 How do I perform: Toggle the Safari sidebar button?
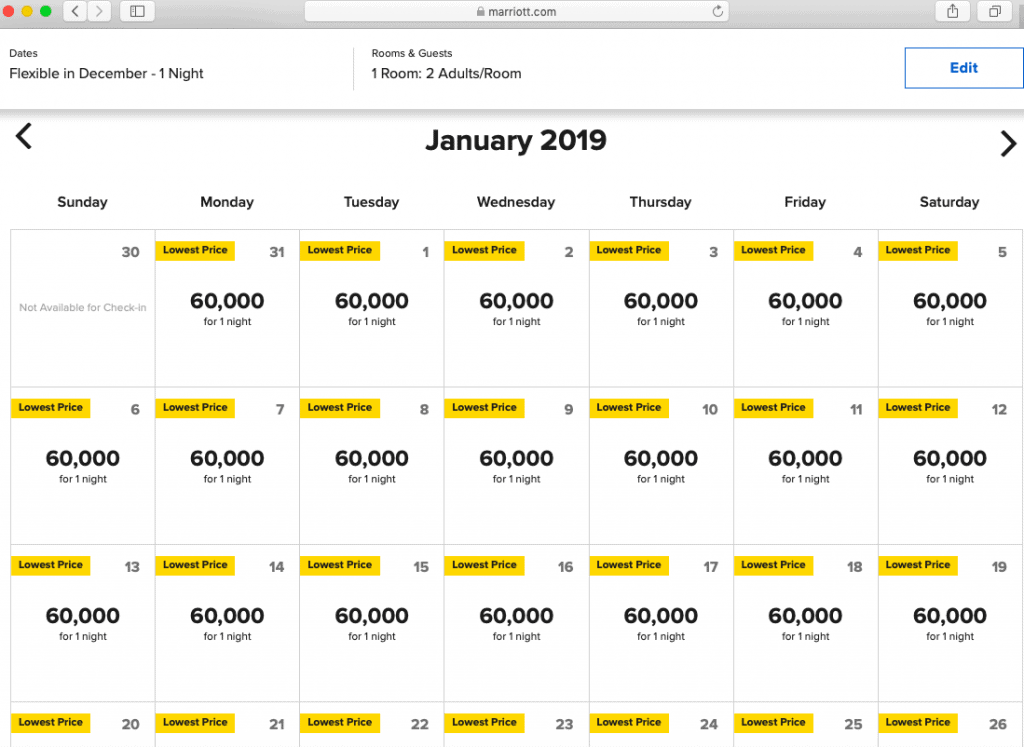(x=137, y=11)
